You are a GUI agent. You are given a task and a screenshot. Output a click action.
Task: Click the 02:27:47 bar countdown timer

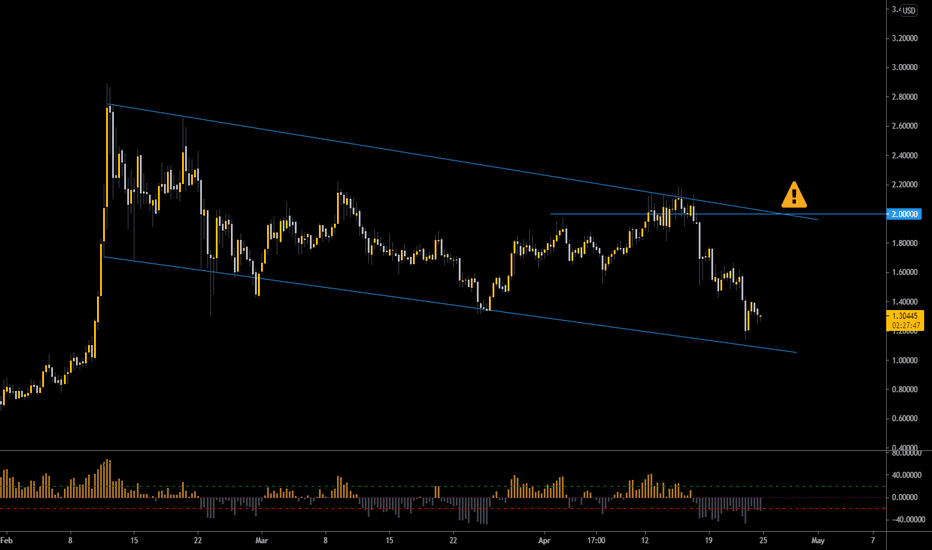tap(905, 326)
